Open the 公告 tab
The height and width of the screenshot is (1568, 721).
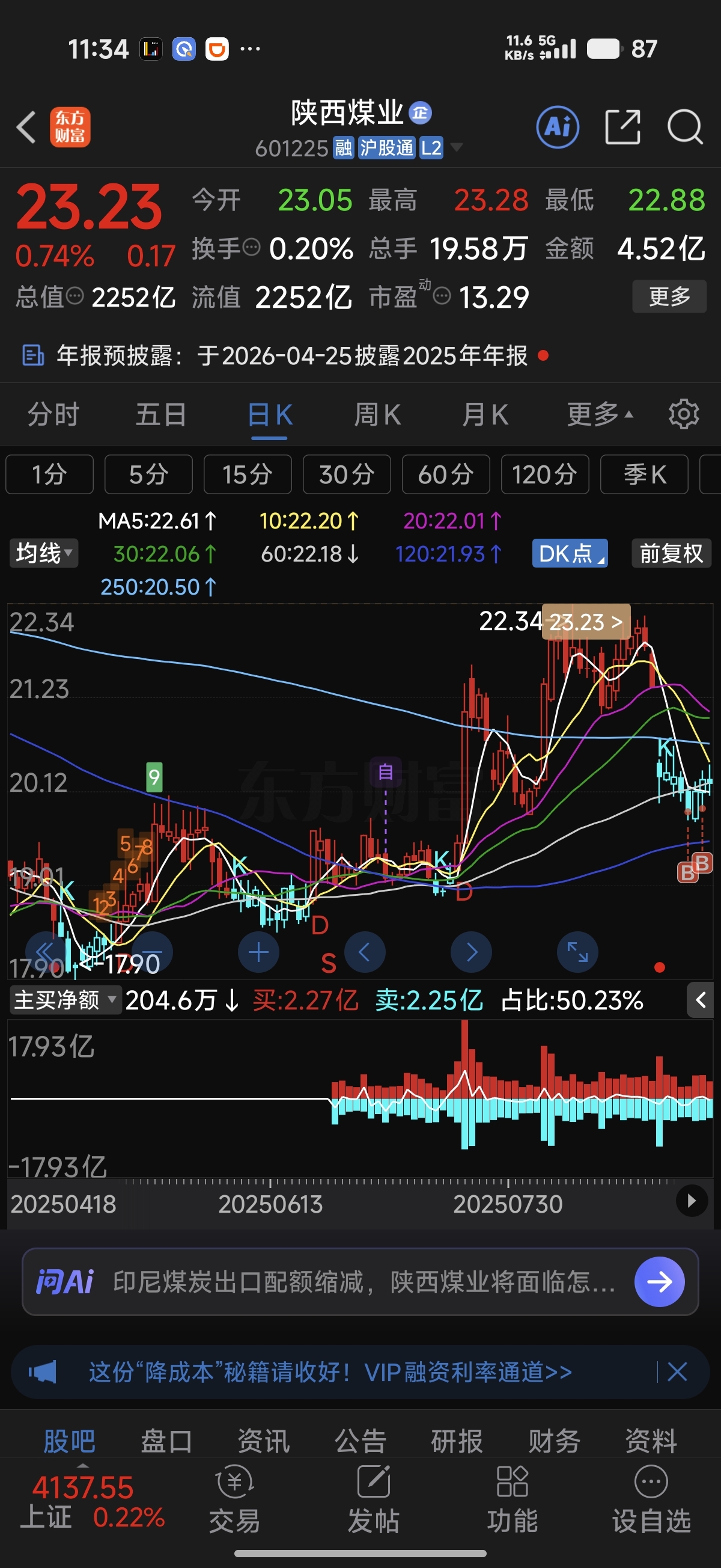point(360,1441)
